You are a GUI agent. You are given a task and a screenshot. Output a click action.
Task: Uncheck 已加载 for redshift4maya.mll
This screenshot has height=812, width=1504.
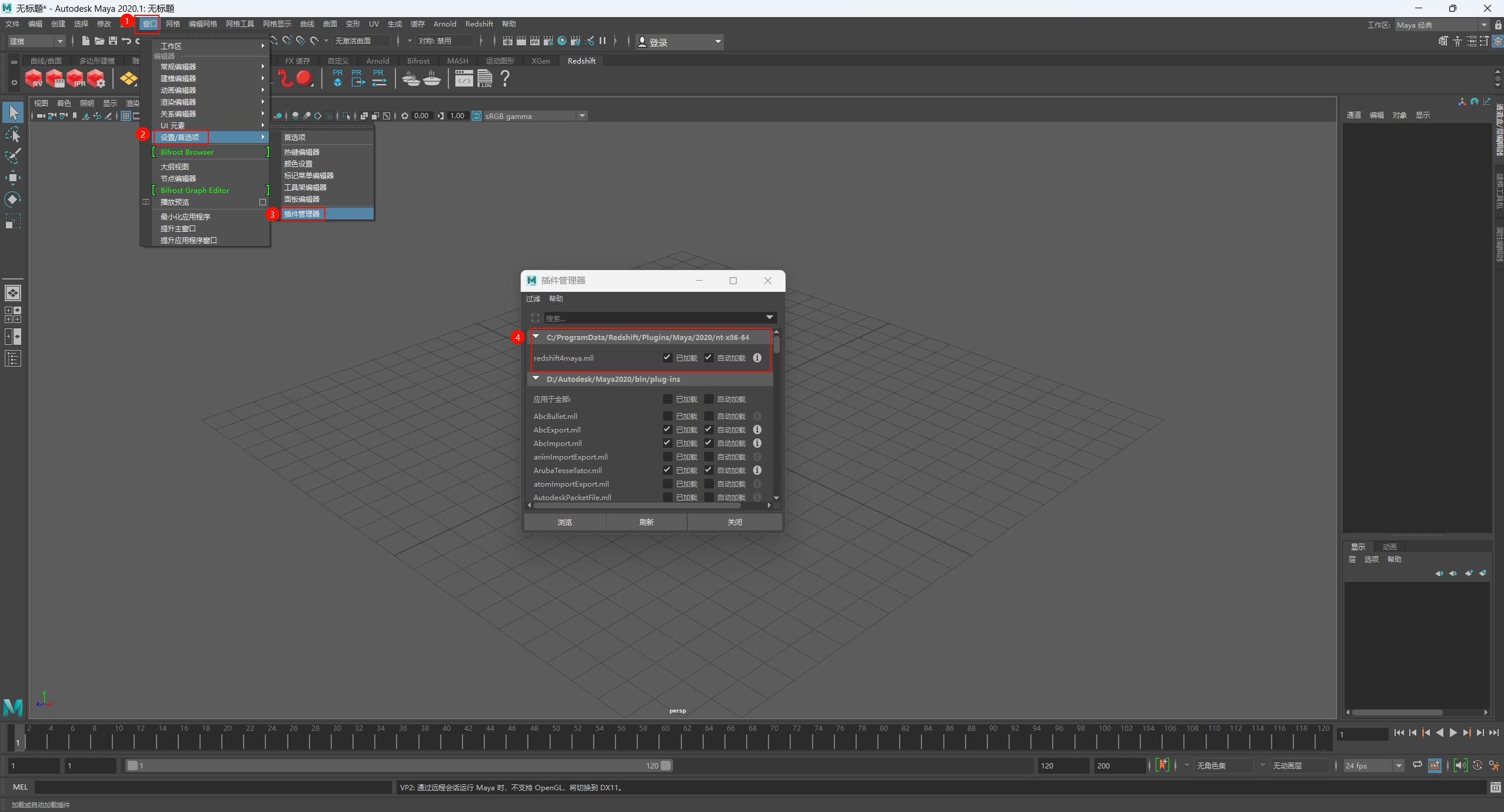[667, 357]
